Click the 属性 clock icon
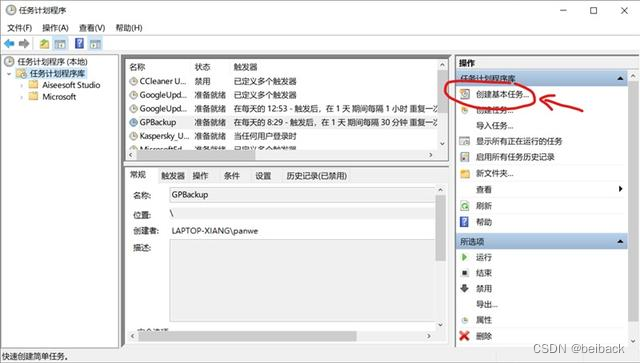The height and width of the screenshot is (363, 640). click(464, 320)
